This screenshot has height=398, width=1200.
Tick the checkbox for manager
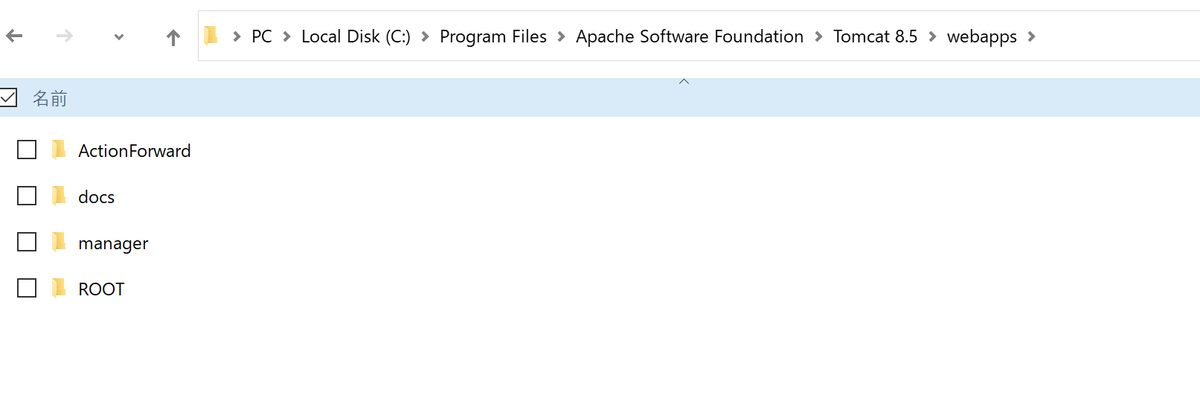(27, 242)
